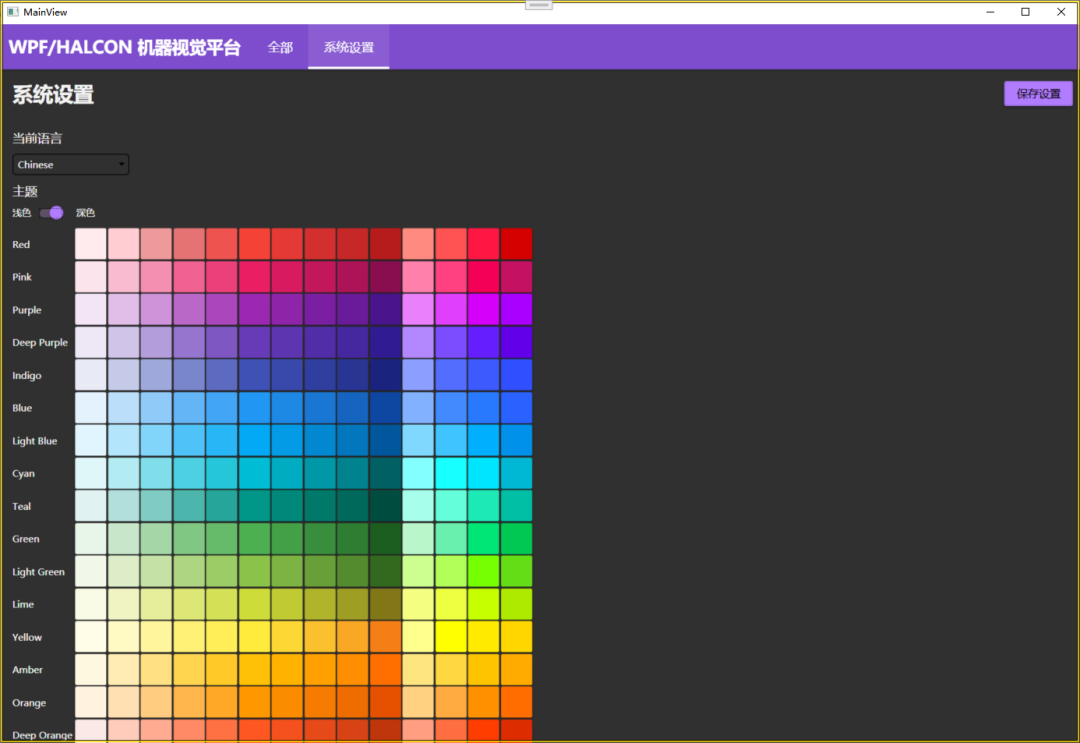Switch to the 全部 tab
Viewport: 1080px width, 743px height.
[280, 46]
